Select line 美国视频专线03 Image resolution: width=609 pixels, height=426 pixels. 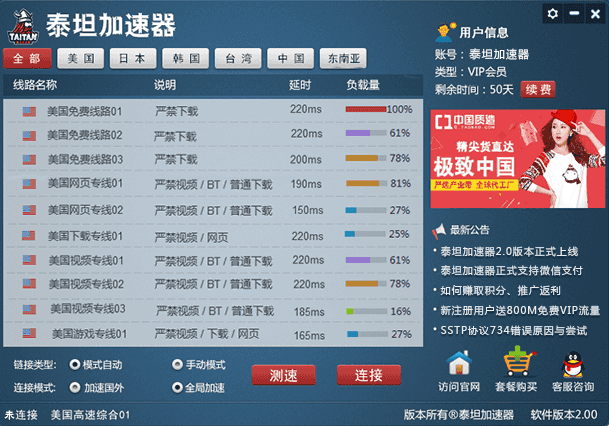point(213,310)
